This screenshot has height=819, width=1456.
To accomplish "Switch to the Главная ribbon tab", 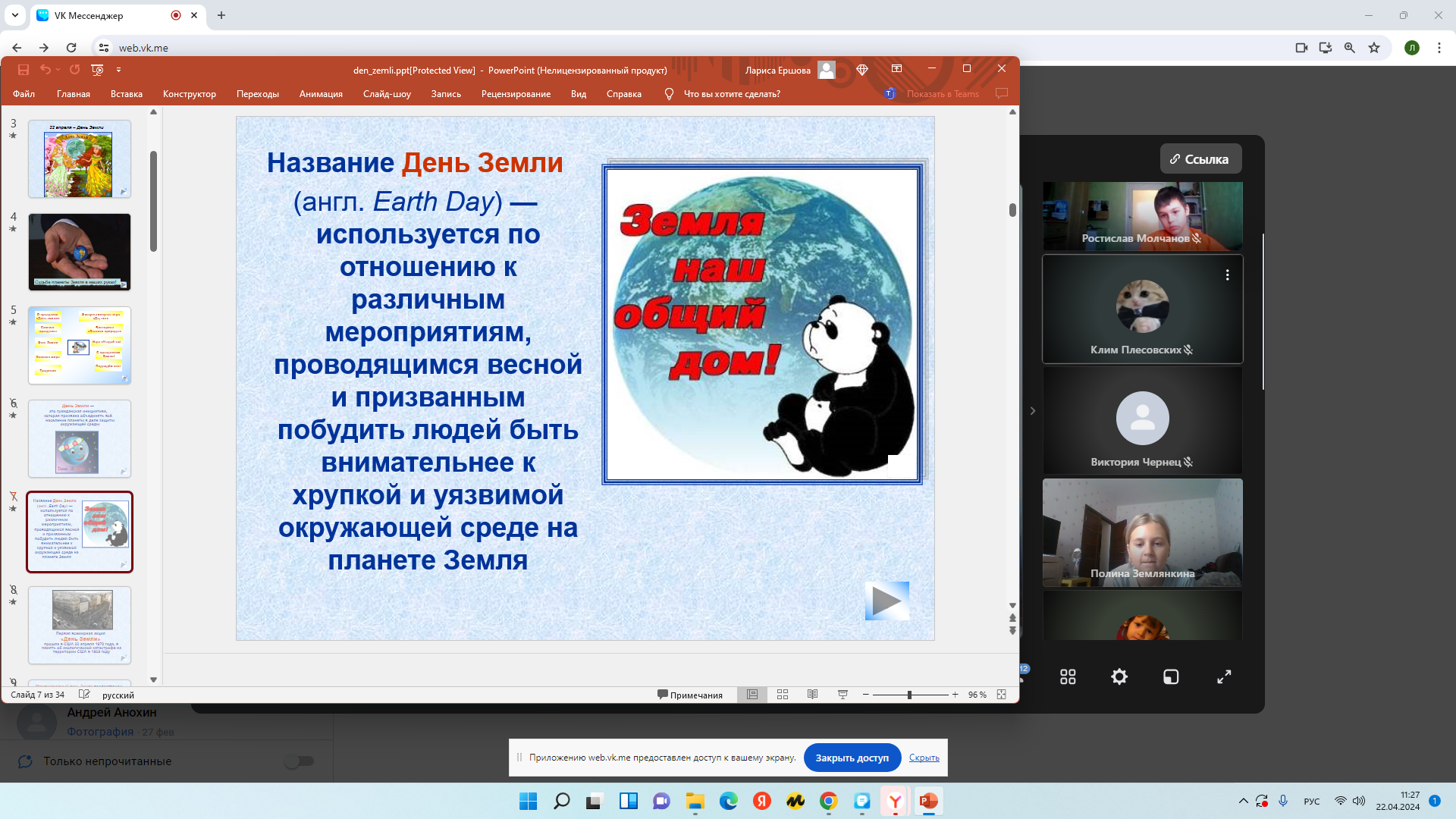I will (x=74, y=94).
